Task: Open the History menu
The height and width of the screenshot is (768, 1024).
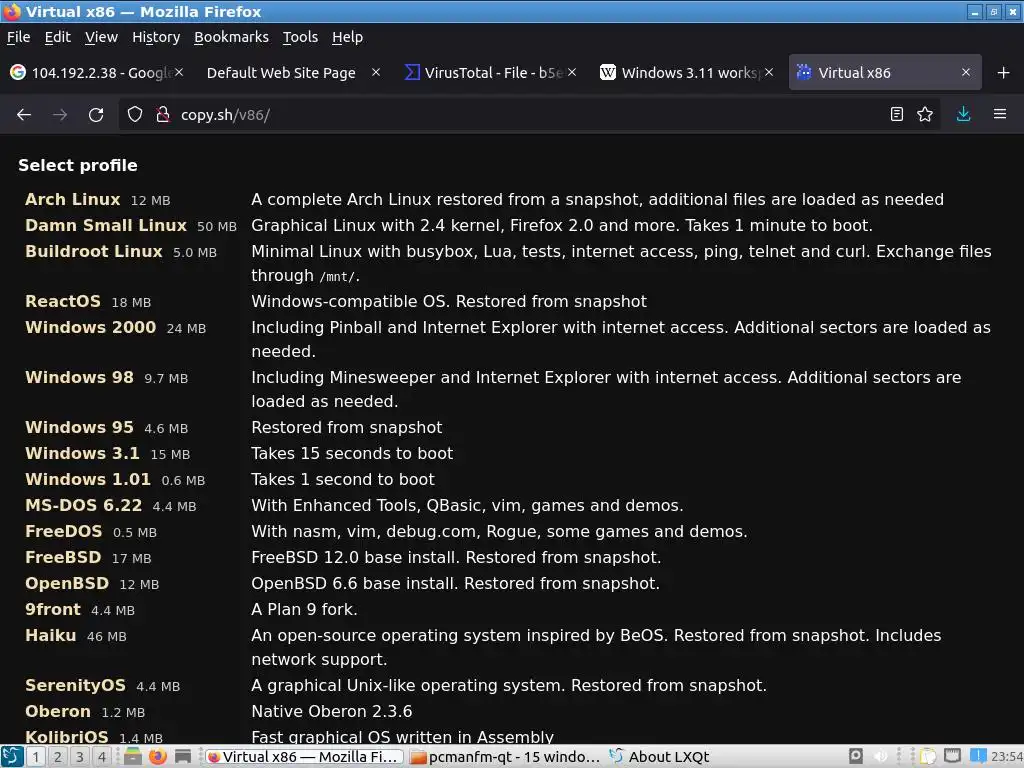Action: pyautogui.click(x=156, y=37)
